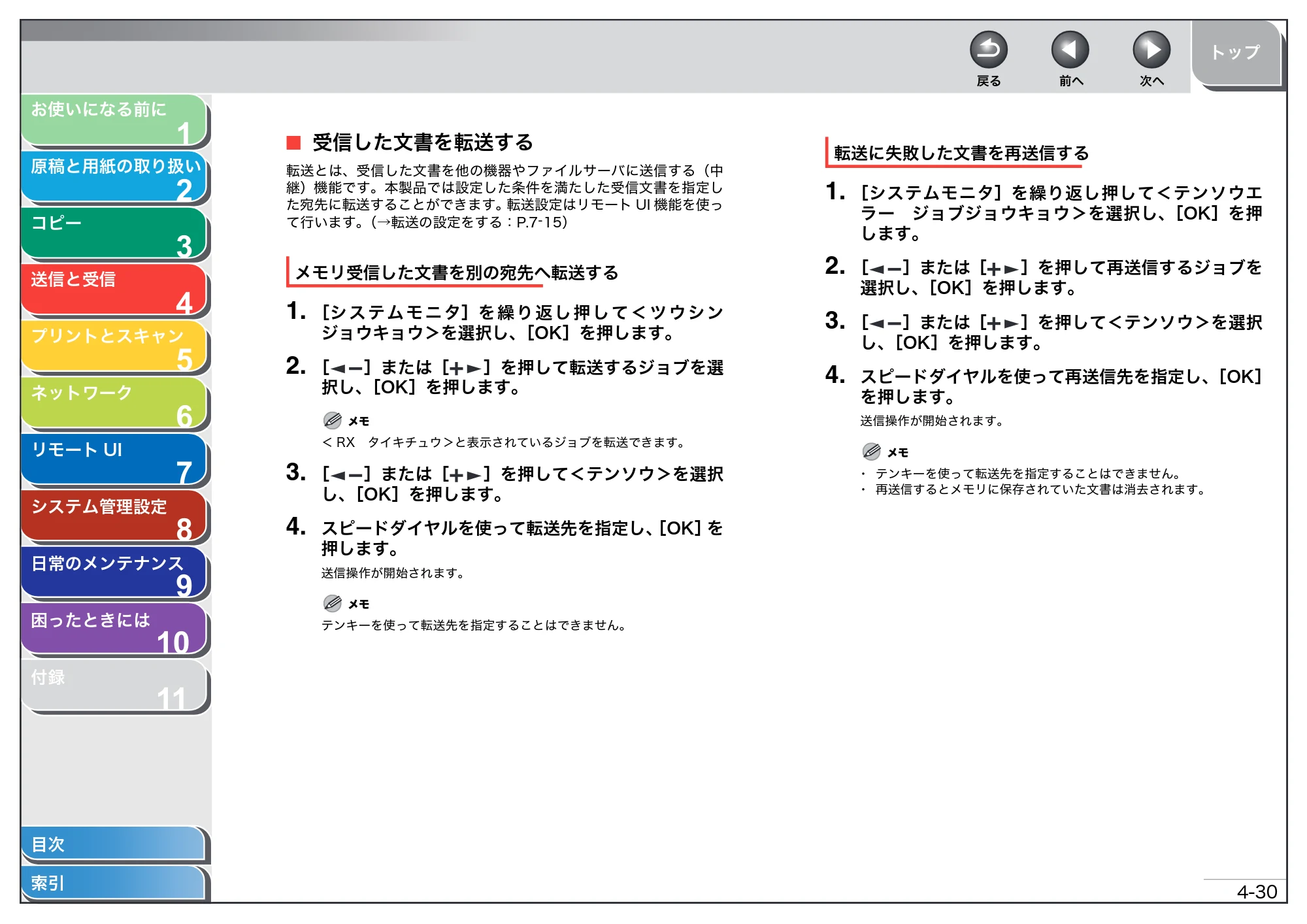Click the left column text 送信操作が開始されます。

point(393,573)
